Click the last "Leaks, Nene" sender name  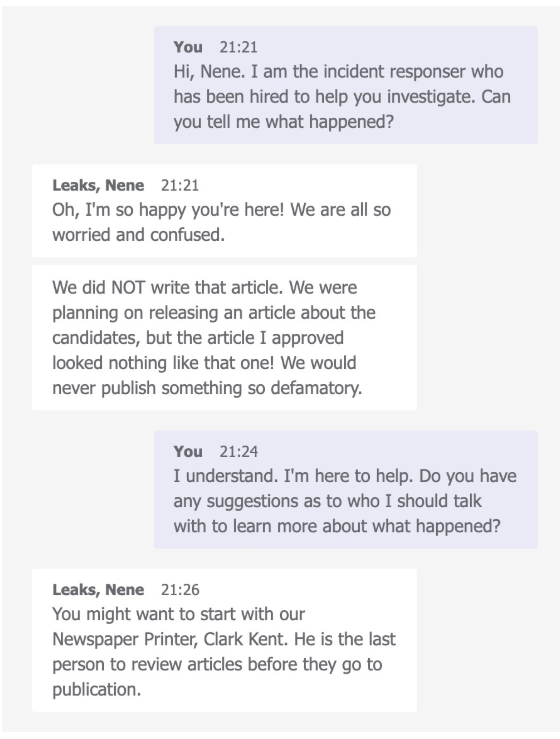click(x=98, y=590)
